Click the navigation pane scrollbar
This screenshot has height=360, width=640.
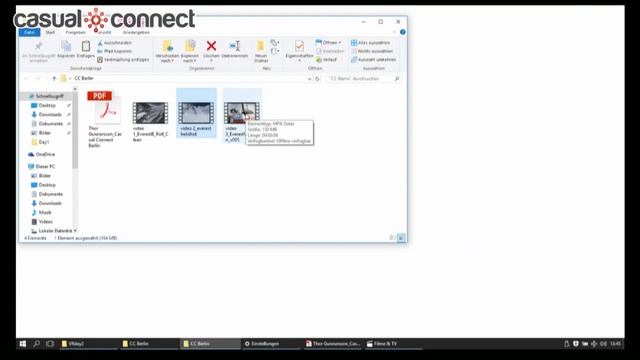pos(75,130)
